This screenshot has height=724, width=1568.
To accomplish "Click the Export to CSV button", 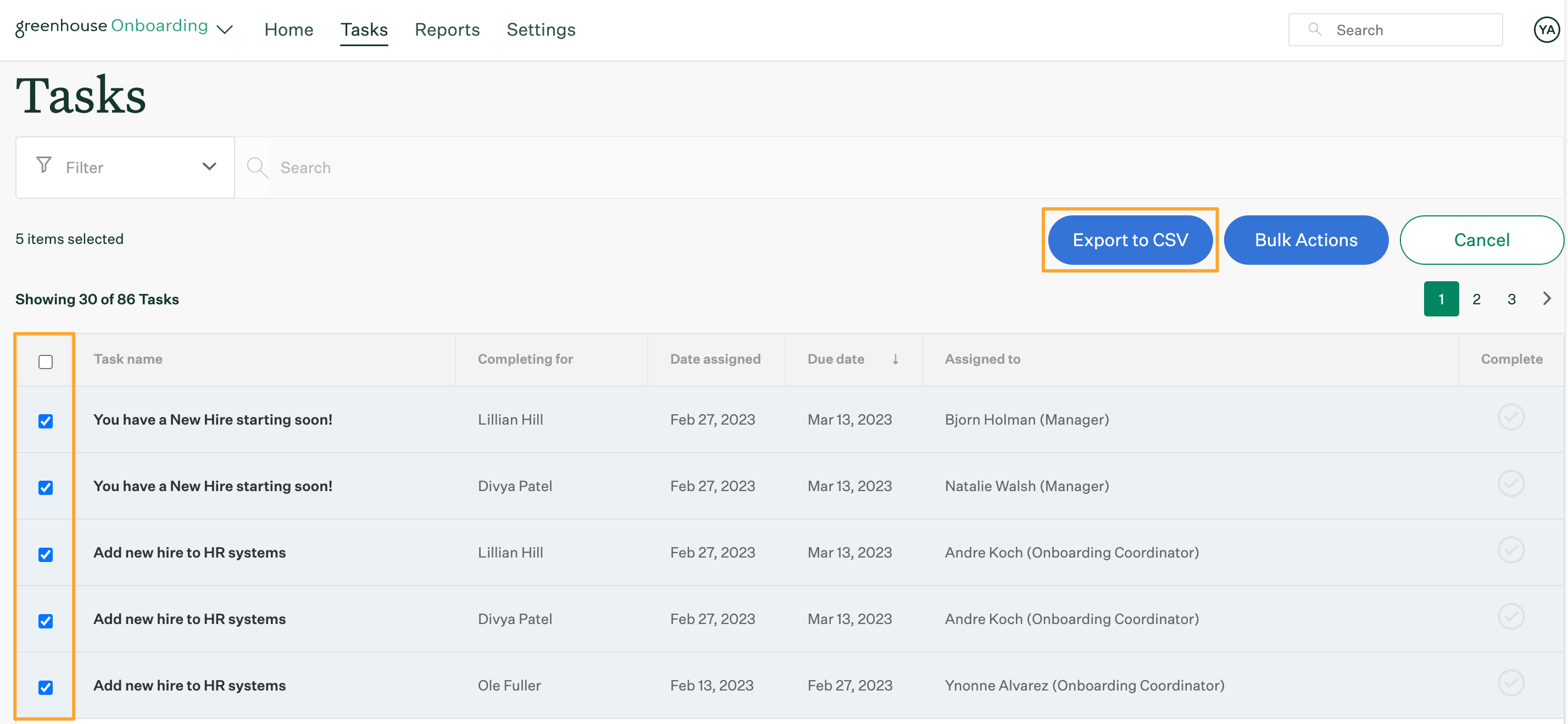I will point(1131,240).
